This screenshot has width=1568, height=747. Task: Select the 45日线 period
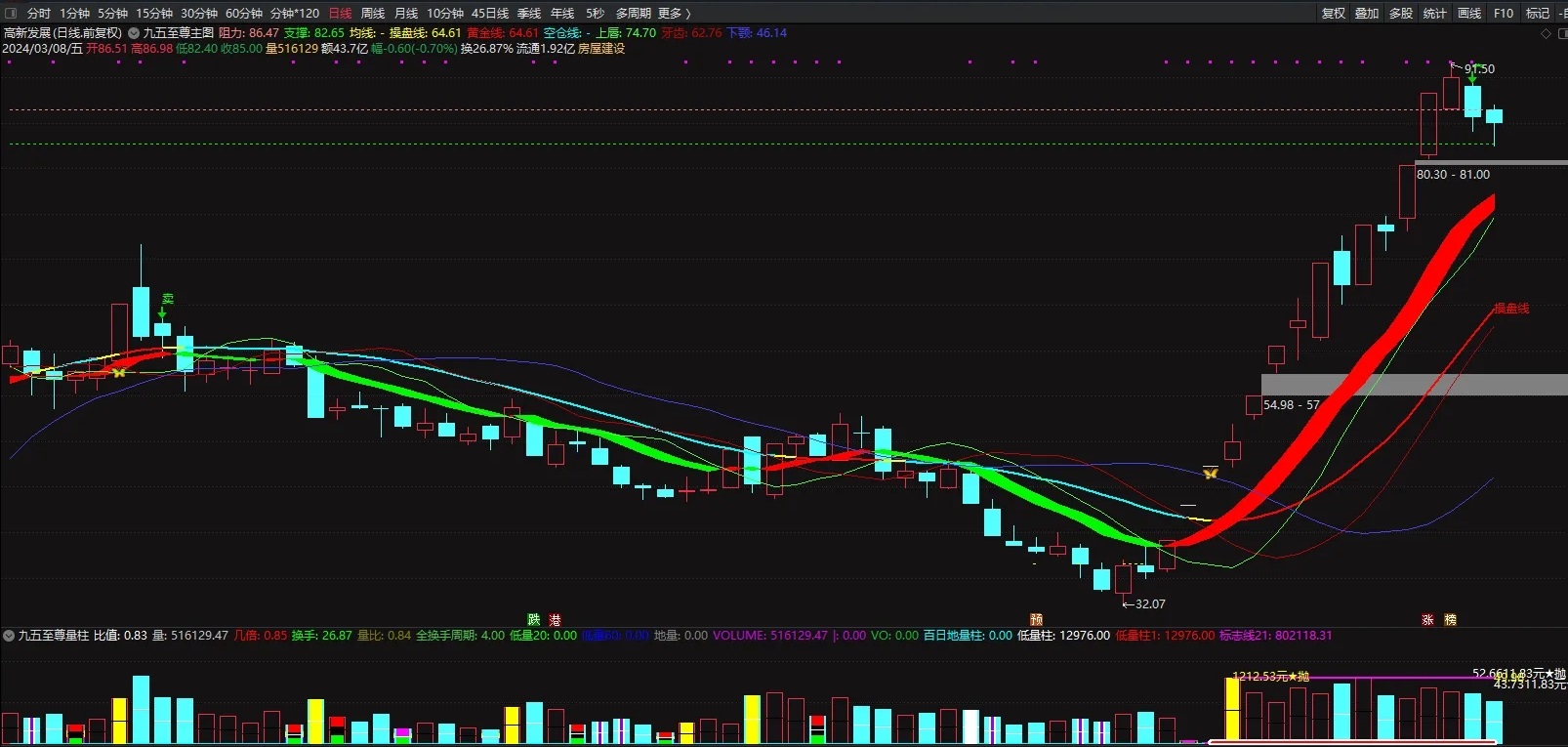click(x=490, y=13)
